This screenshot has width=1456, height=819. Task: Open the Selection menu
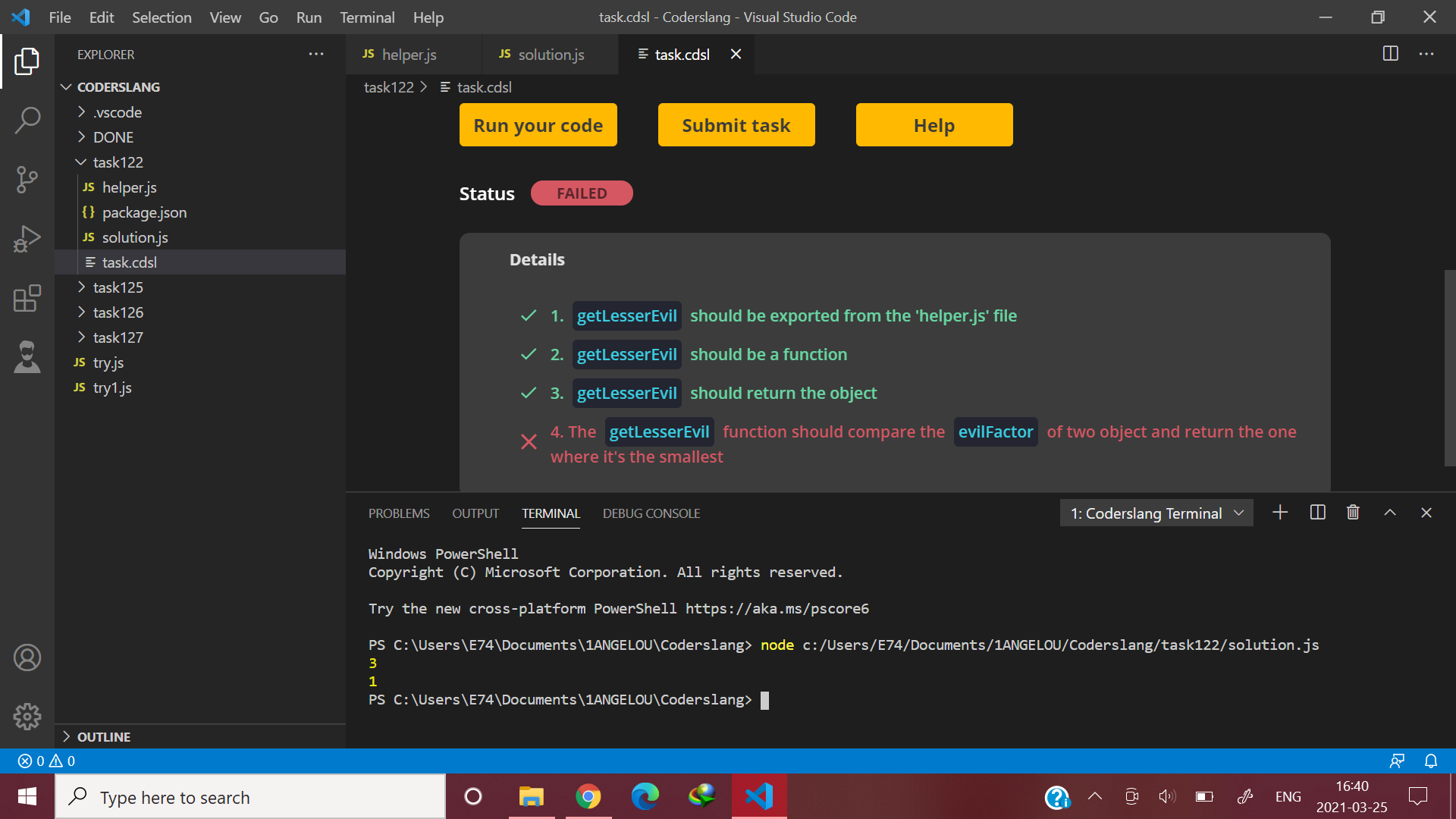162,17
